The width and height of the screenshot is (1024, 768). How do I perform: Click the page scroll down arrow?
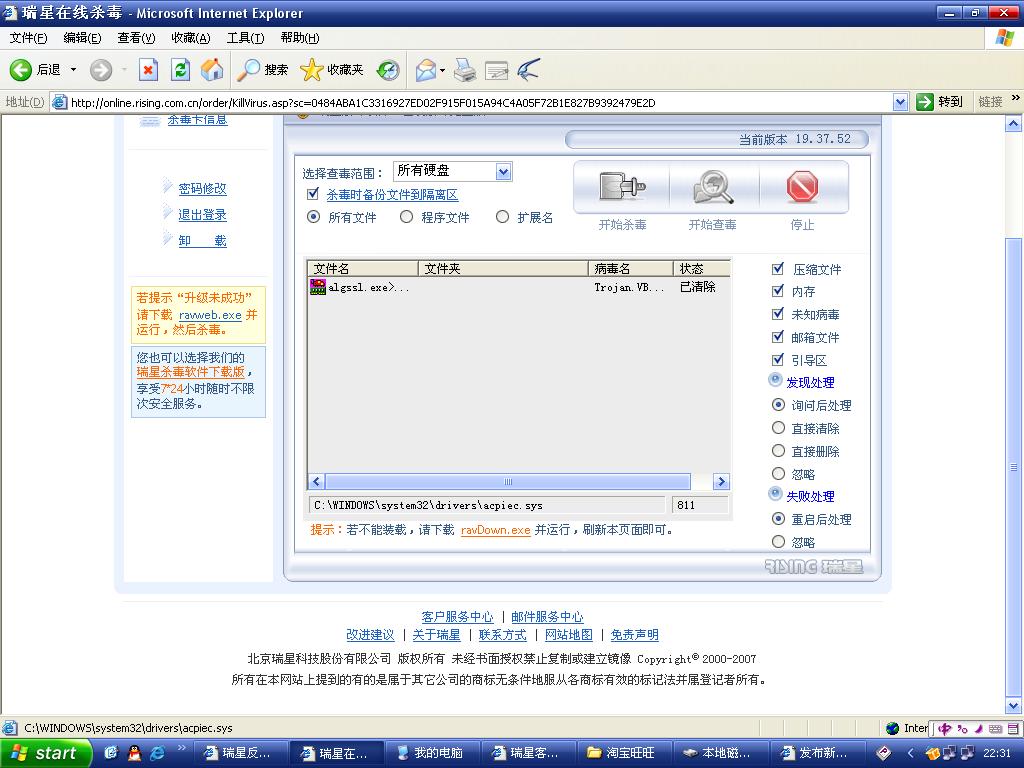click(x=1014, y=706)
